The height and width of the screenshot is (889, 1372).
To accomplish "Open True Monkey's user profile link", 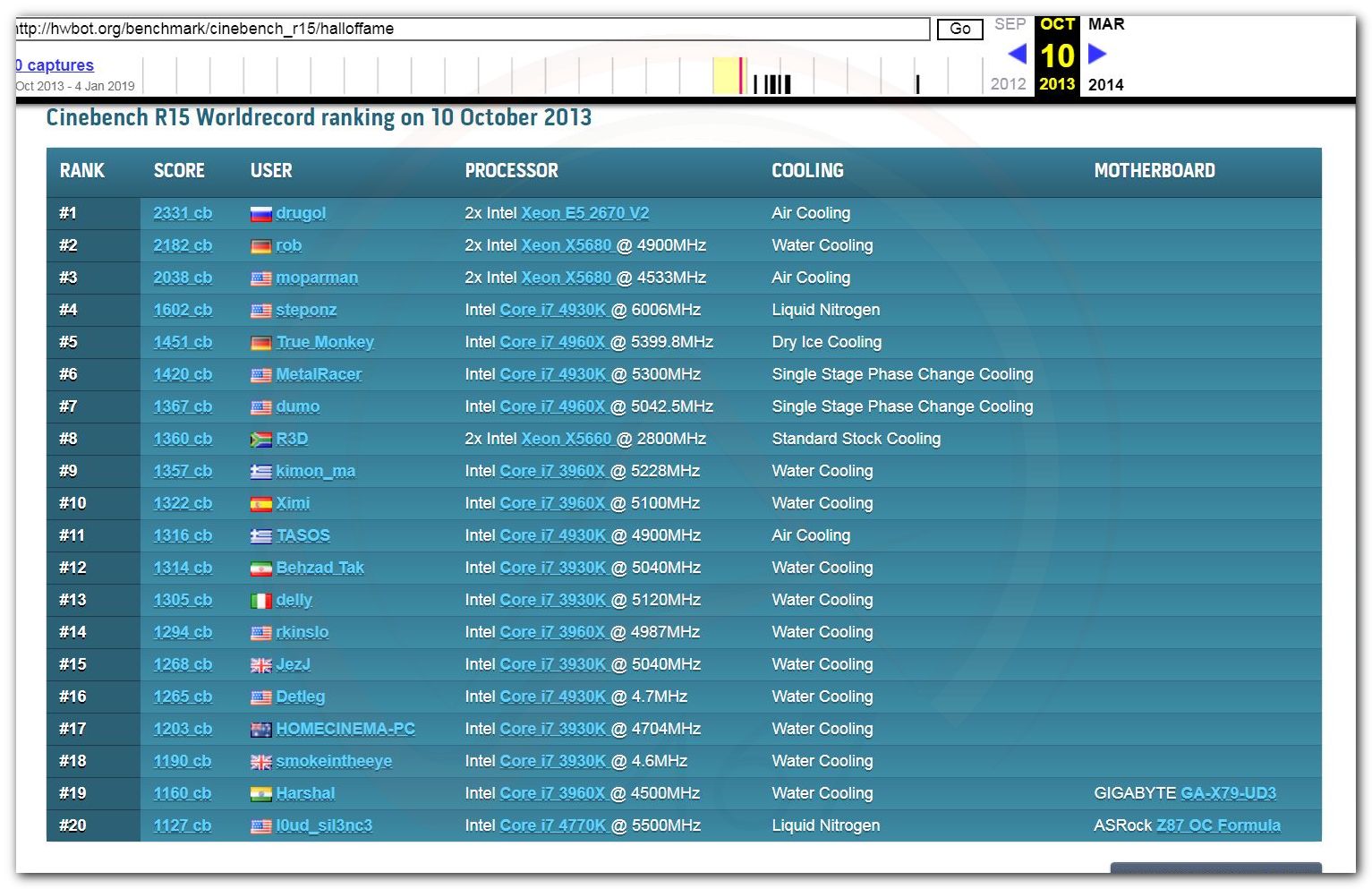I will (x=325, y=342).
